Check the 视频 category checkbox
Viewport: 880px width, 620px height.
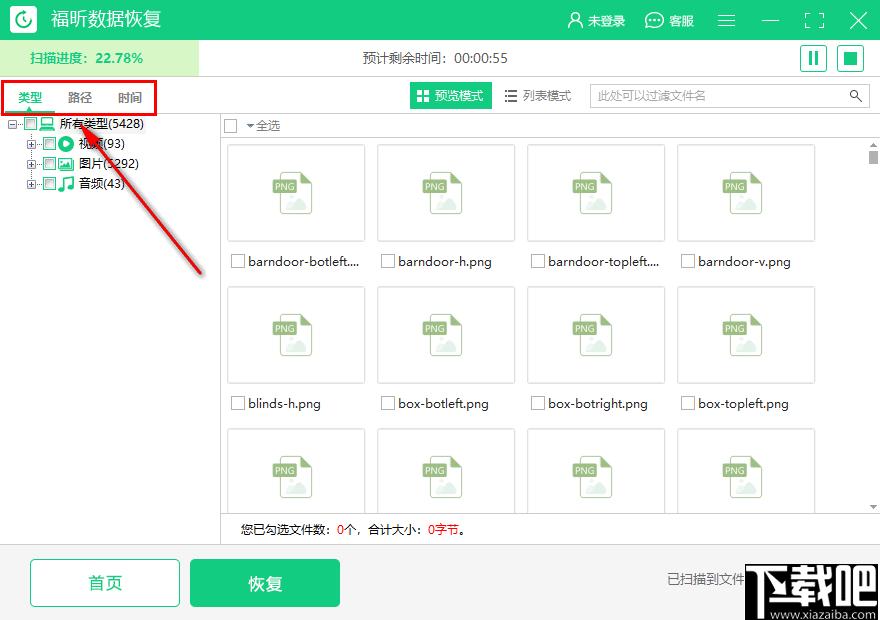tap(49, 144)
